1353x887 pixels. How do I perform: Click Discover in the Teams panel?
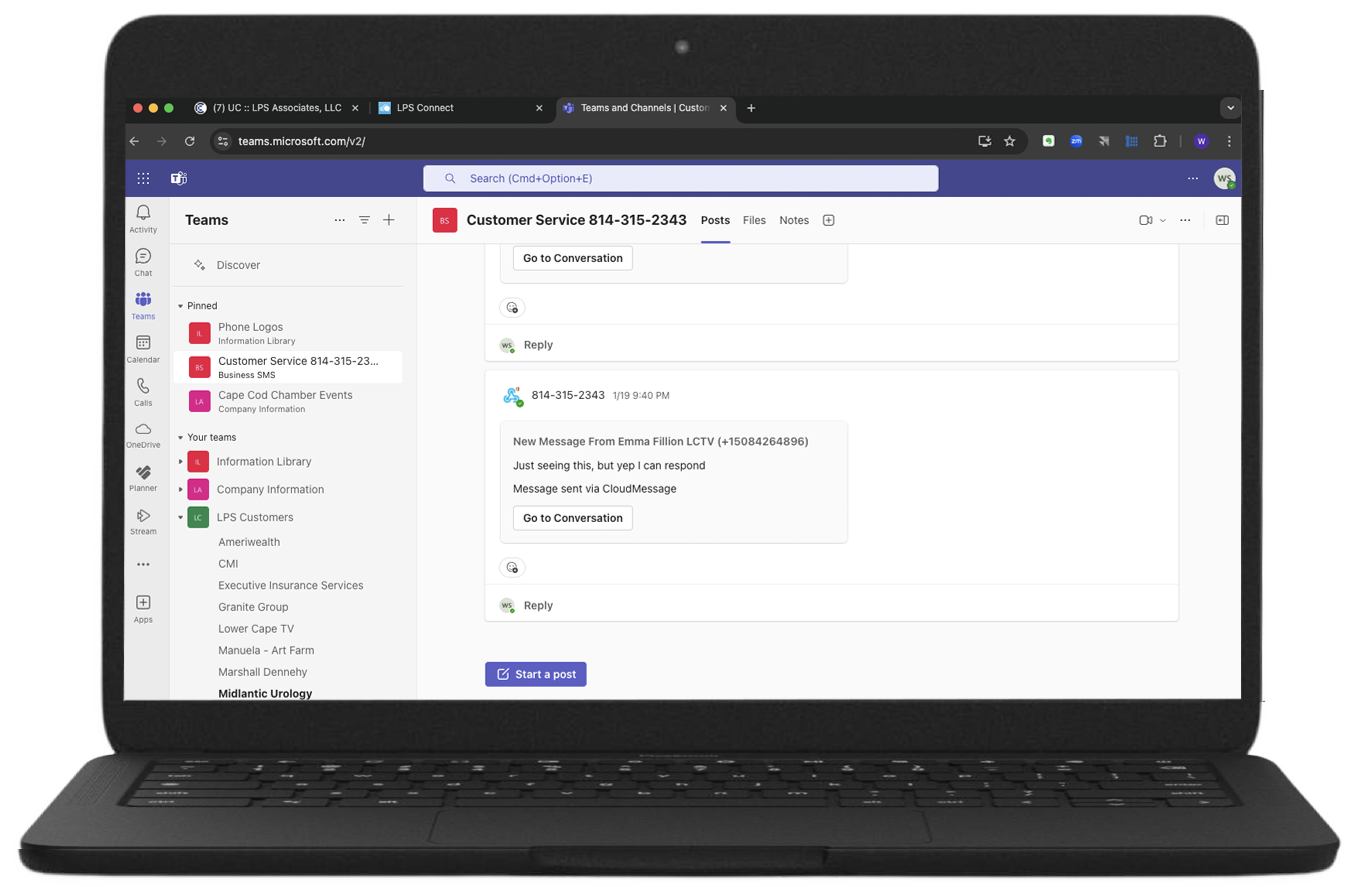[x=238, y=265]
